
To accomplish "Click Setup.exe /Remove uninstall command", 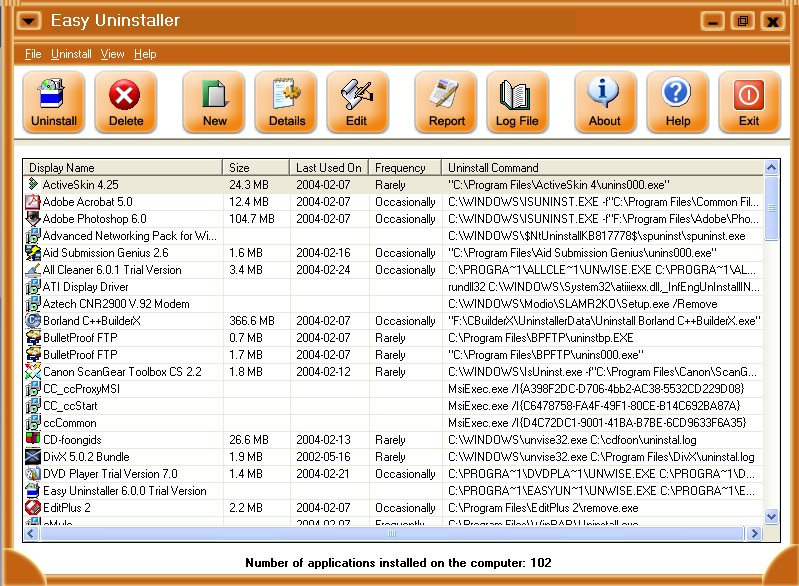I will click(x=583, y=303).
